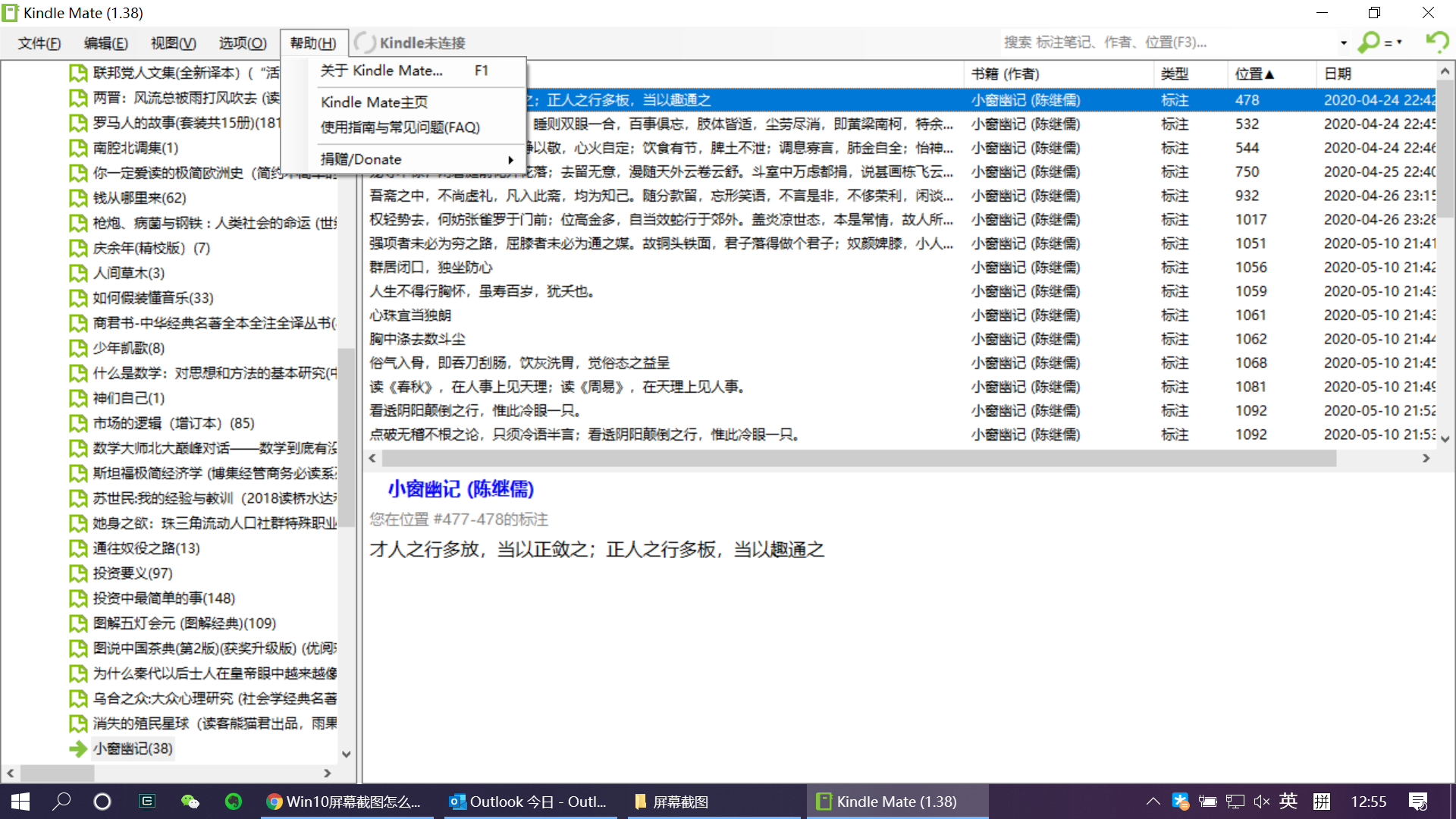The height and width of the screenshot is (819, 1456).
Task: Select 使用指南与常见问题(FAQ) entry
Action: 400,127
